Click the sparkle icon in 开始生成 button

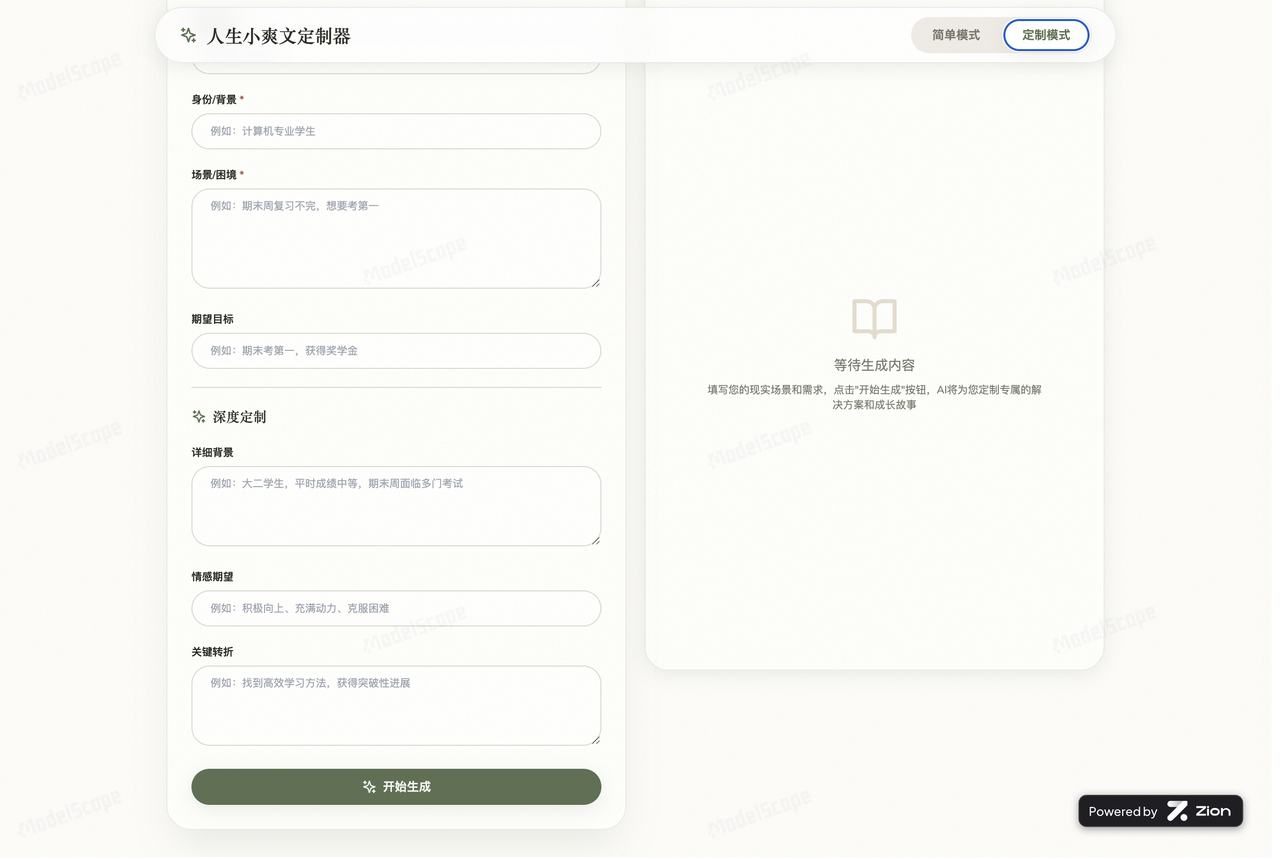[369, 787]
